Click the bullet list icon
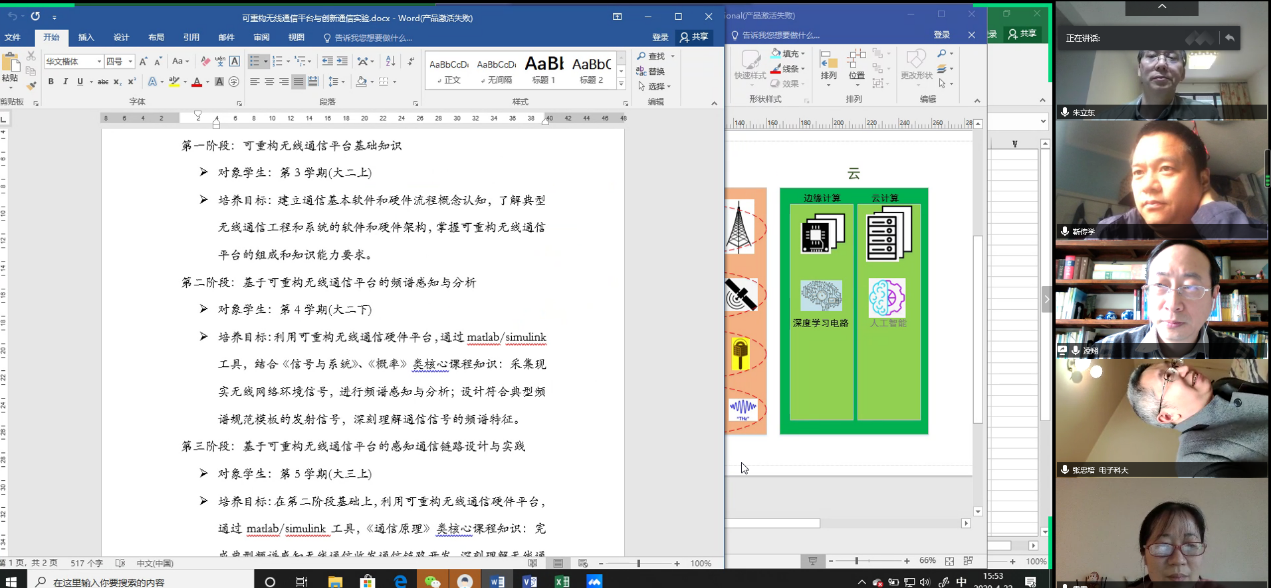The image size is (1271, 588). (x=254, y=61)
